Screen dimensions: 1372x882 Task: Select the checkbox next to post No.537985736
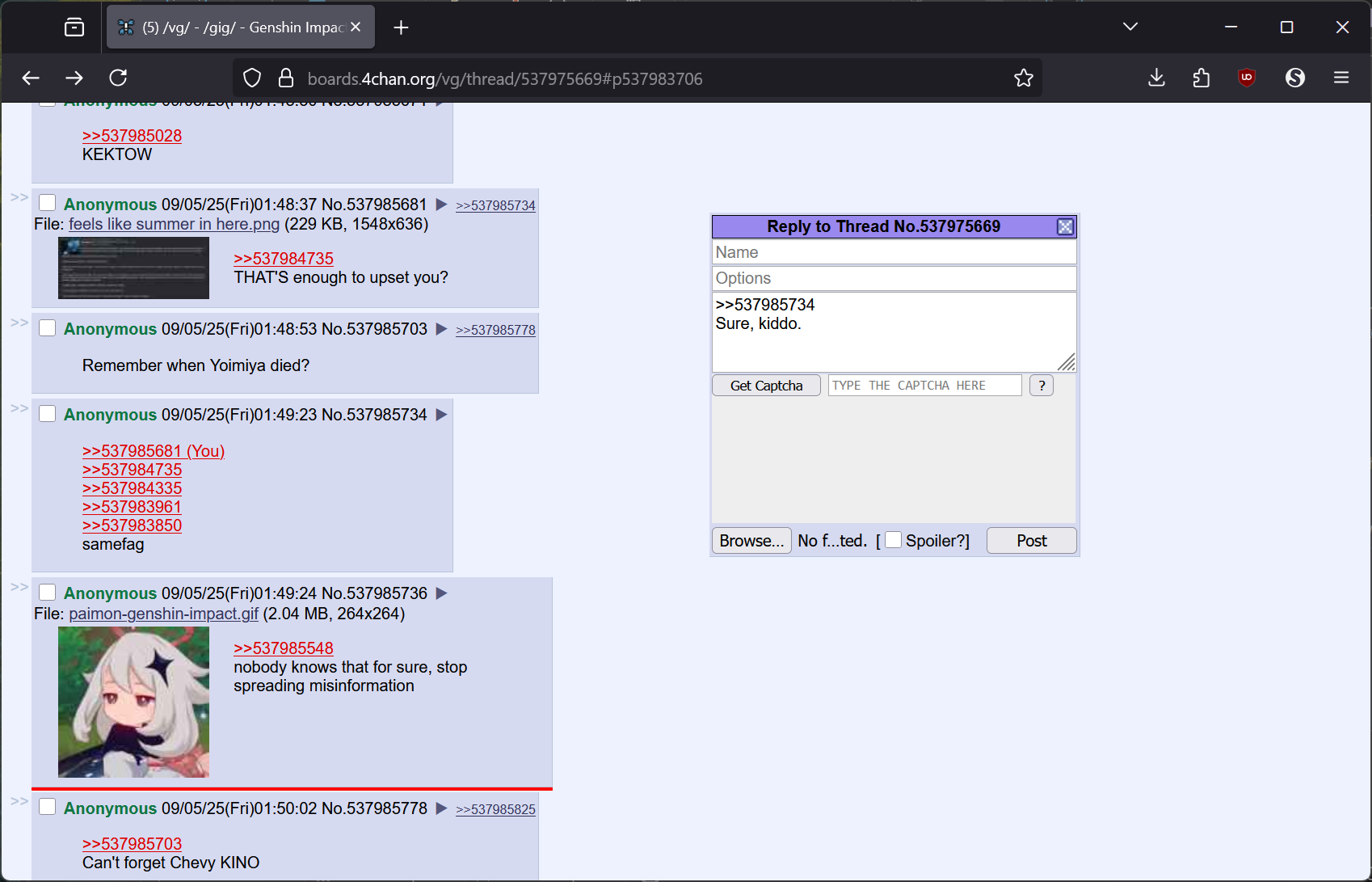48,593
